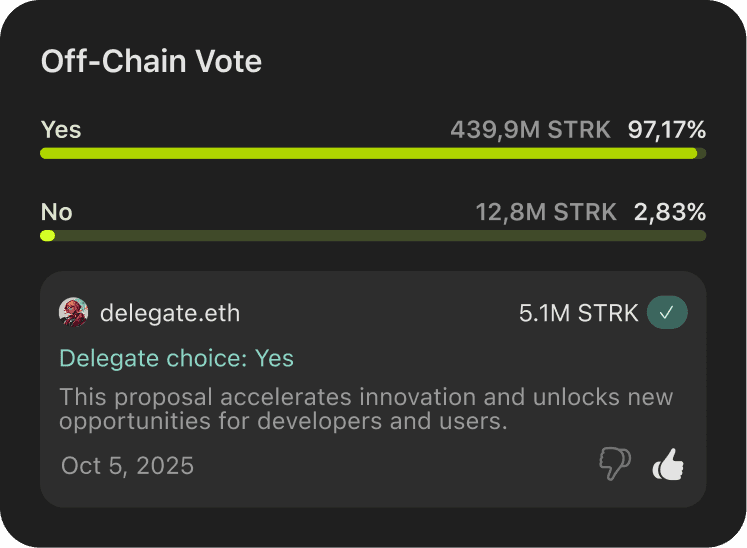
Task: Click the 97,17% percentage
Action: point(667,130)
